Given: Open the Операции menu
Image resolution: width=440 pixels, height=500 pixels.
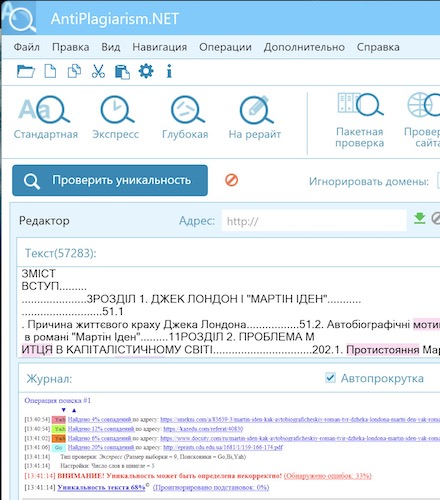Looking at the screenshot, I should coord(225,47).
